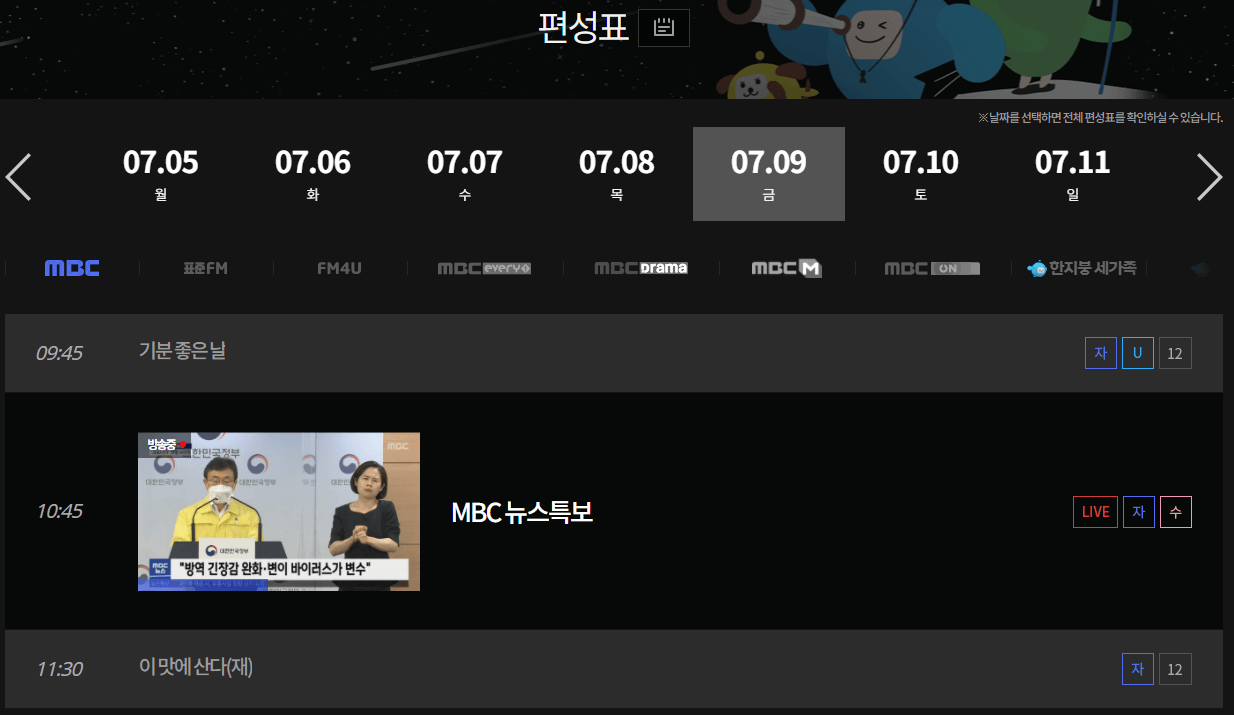Click the MBC 뉴스특보 broadcast thumbnail

tap(278, 511)
